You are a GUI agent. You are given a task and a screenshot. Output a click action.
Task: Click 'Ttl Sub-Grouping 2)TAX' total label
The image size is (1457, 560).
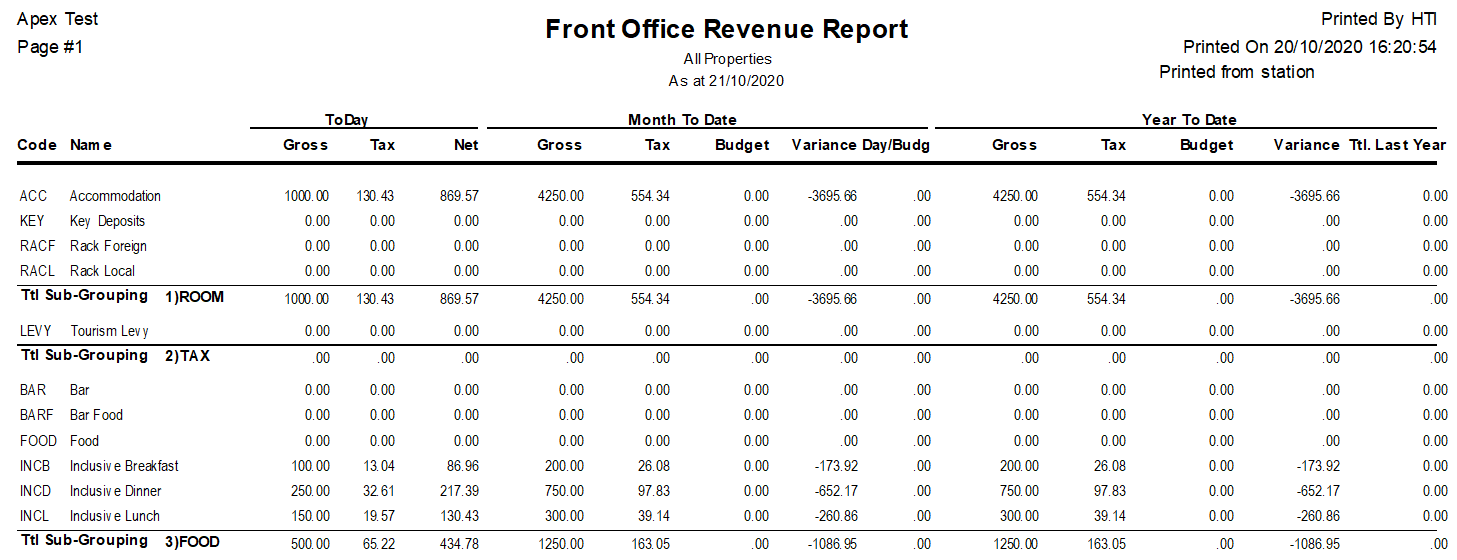[115, 356]
